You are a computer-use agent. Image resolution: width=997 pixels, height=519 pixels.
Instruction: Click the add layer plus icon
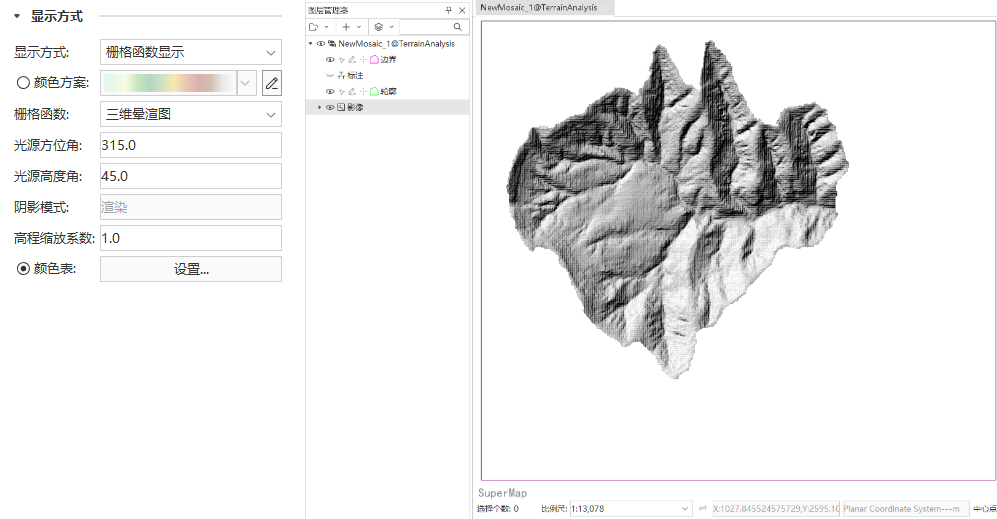[x=346, y=27]
